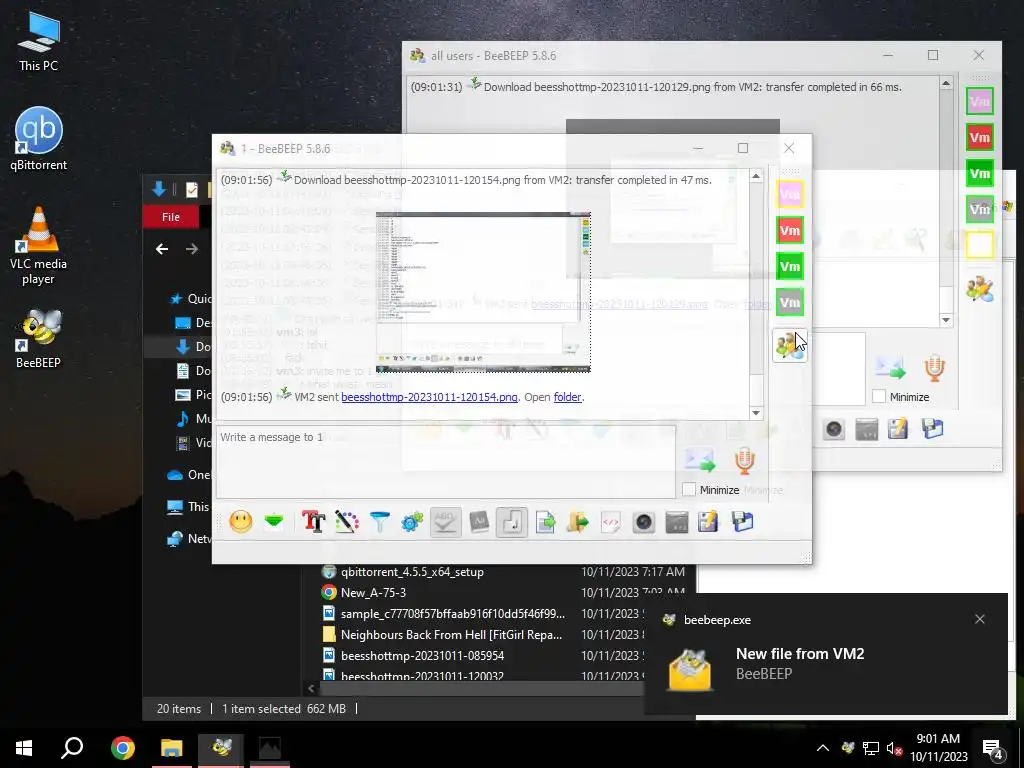Click the green preset message arrow icon
1024x768 pixels.
point(274,521)
